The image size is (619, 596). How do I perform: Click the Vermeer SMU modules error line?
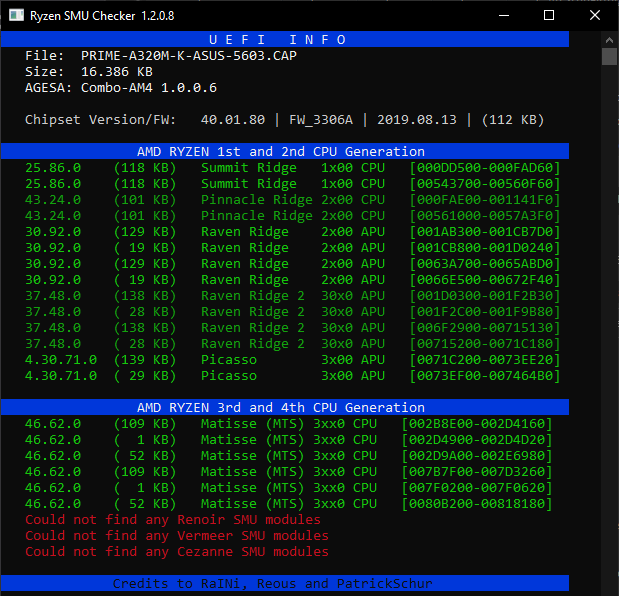click(177, 536)
